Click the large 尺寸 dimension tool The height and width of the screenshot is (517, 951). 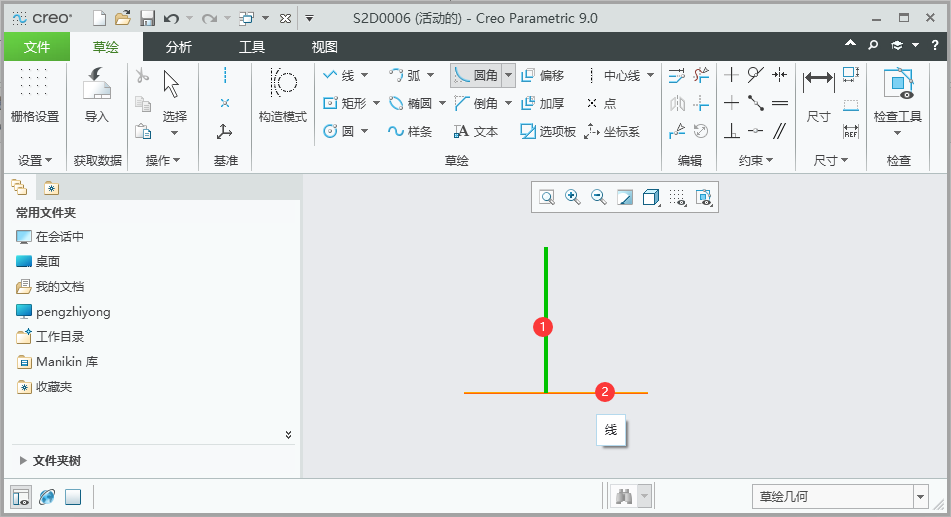point(818,95)
